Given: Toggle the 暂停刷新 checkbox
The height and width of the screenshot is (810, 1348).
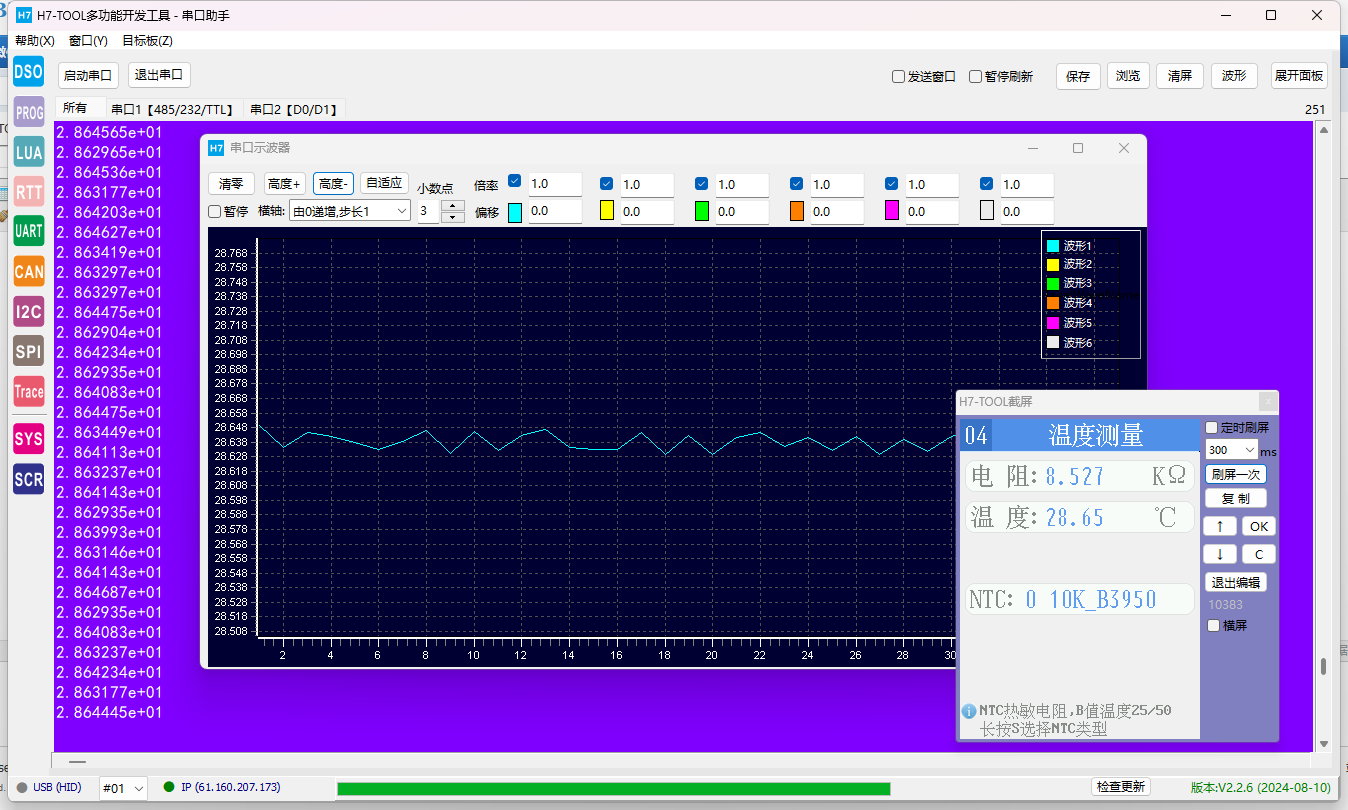Looking at the screenshot, I should coord(975,76).
